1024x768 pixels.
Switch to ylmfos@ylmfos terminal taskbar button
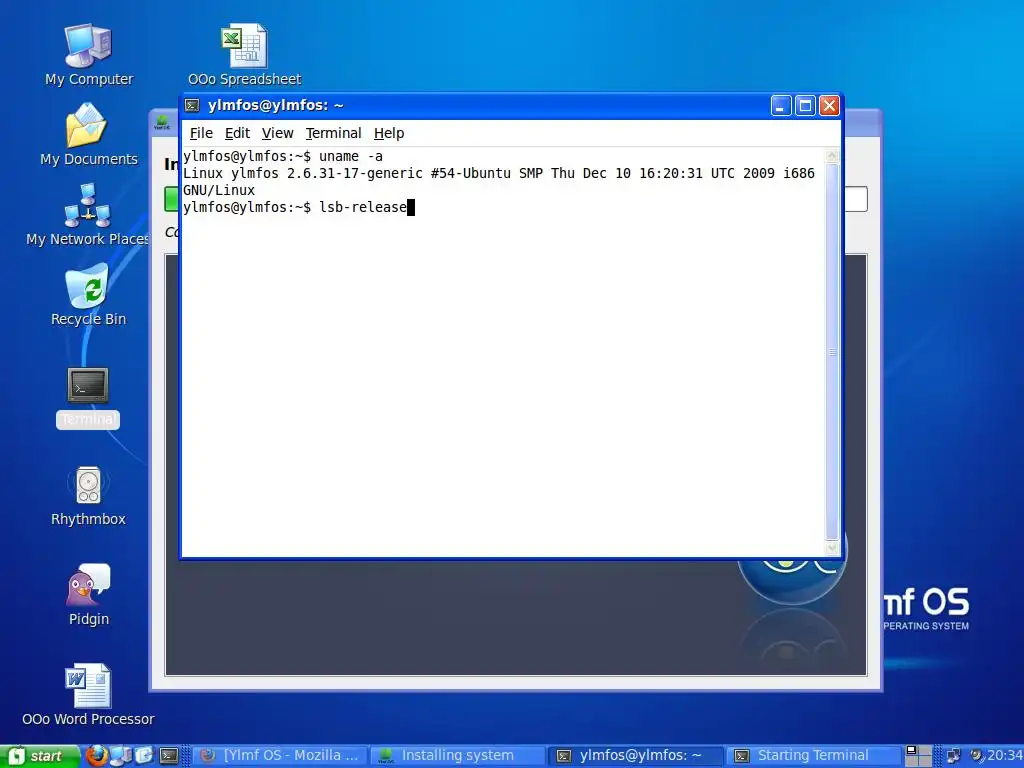635,756
